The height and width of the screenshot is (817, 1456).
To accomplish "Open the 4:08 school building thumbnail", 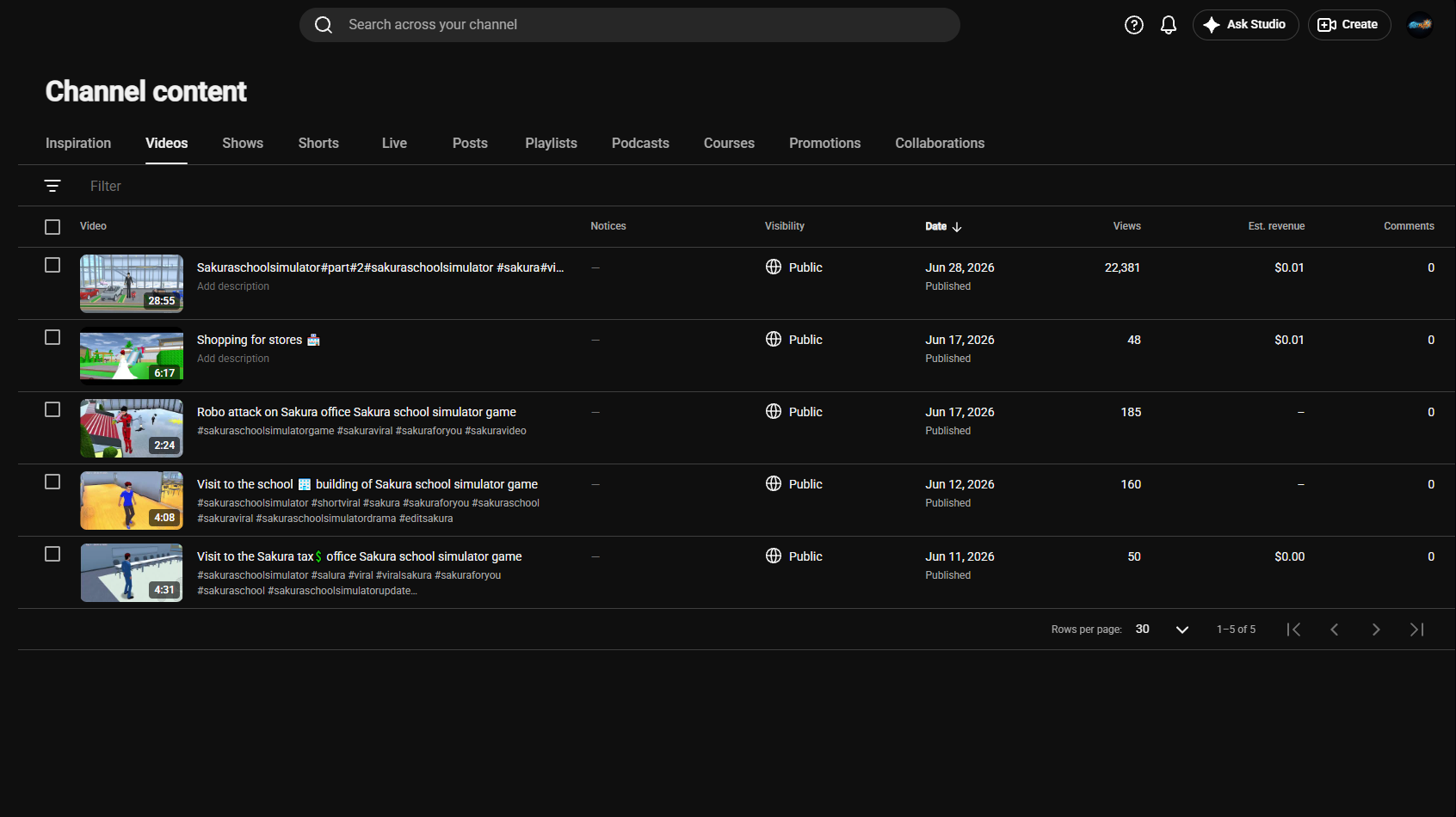I will [x=132, y=501].
